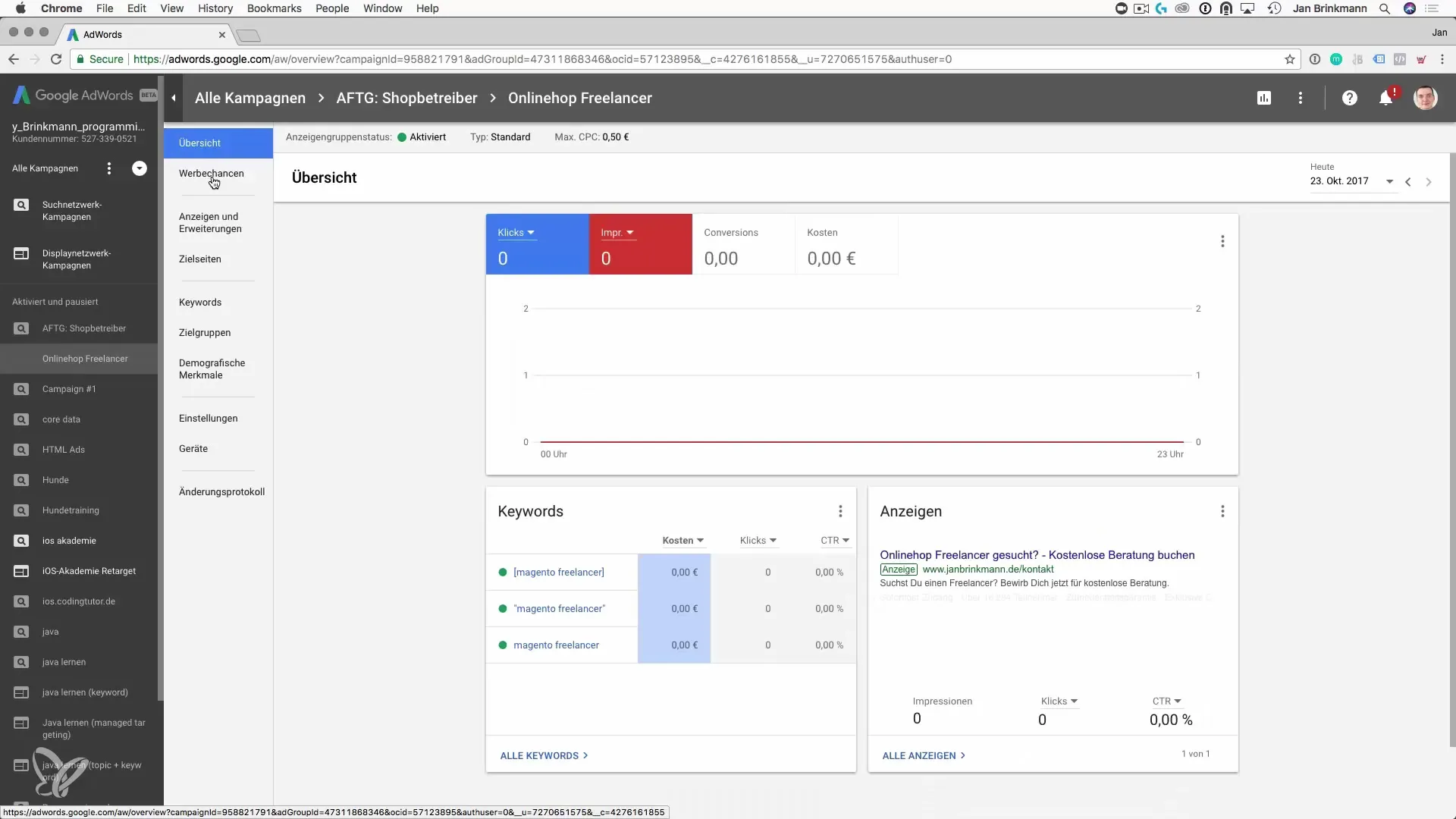Open the Geräte page

click(193, 449)
